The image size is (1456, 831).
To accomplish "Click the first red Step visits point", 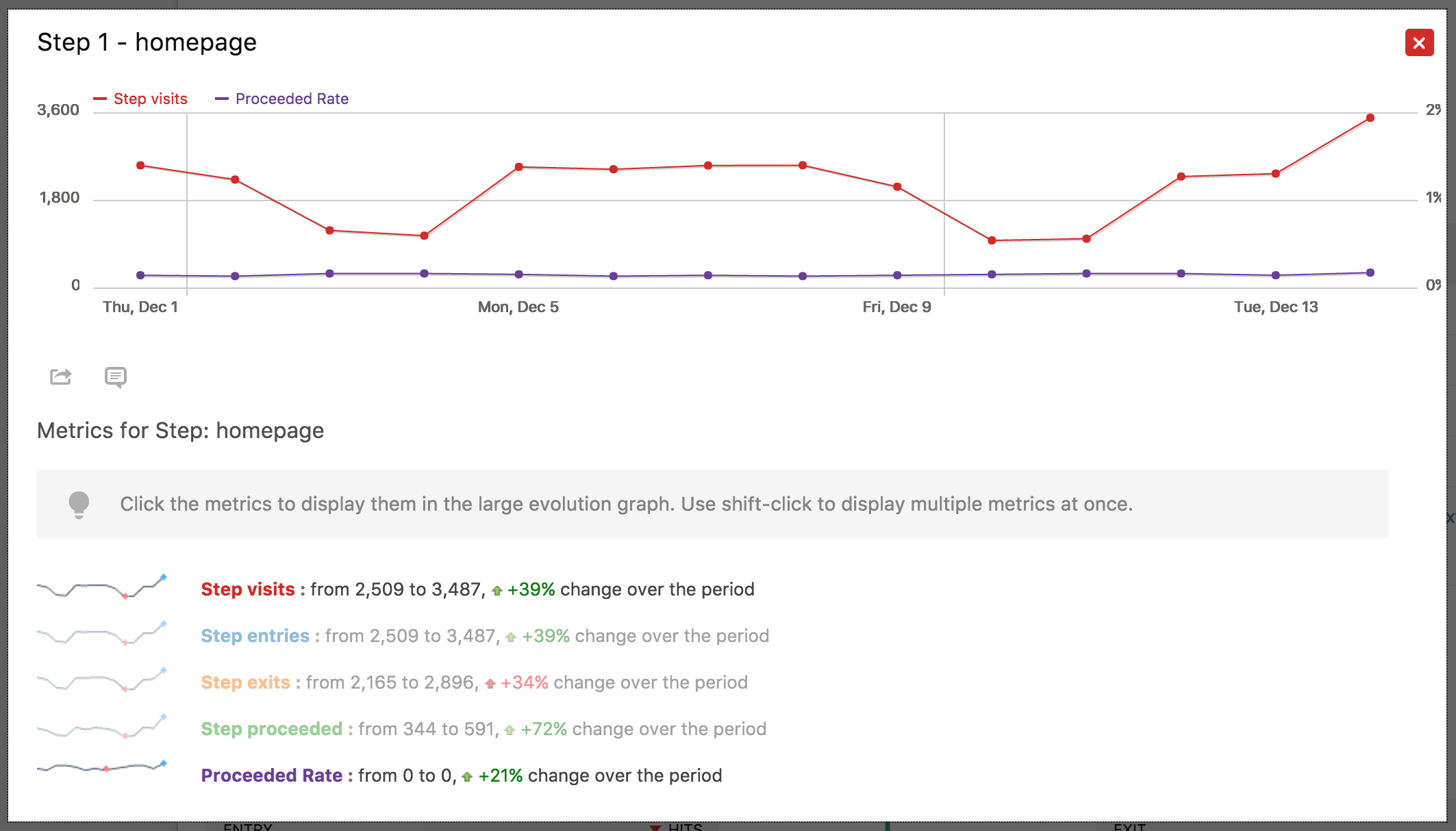I will pyautogui.click(x=140, y=165).
